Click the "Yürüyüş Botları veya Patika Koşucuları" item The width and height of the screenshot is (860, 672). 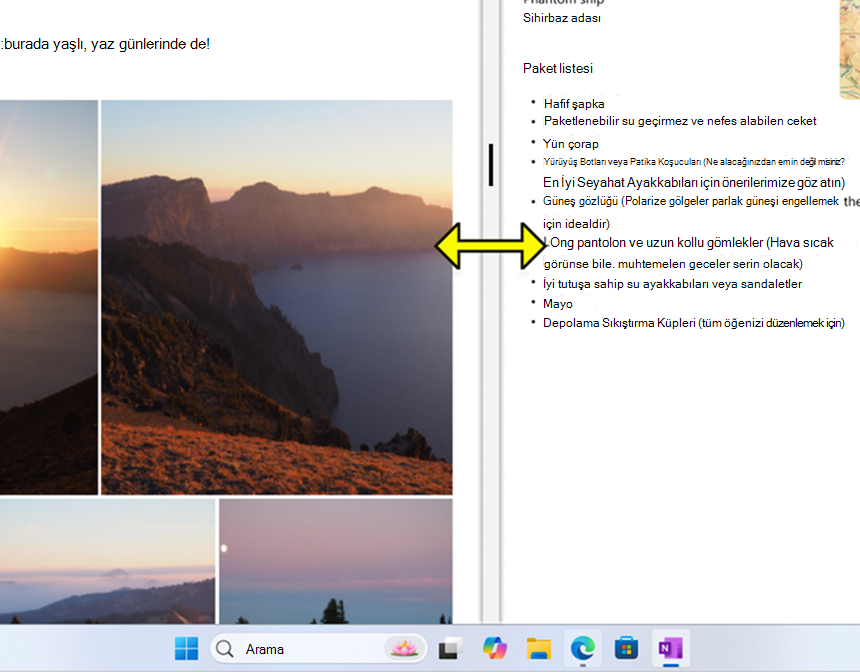[x=694, y=162]
